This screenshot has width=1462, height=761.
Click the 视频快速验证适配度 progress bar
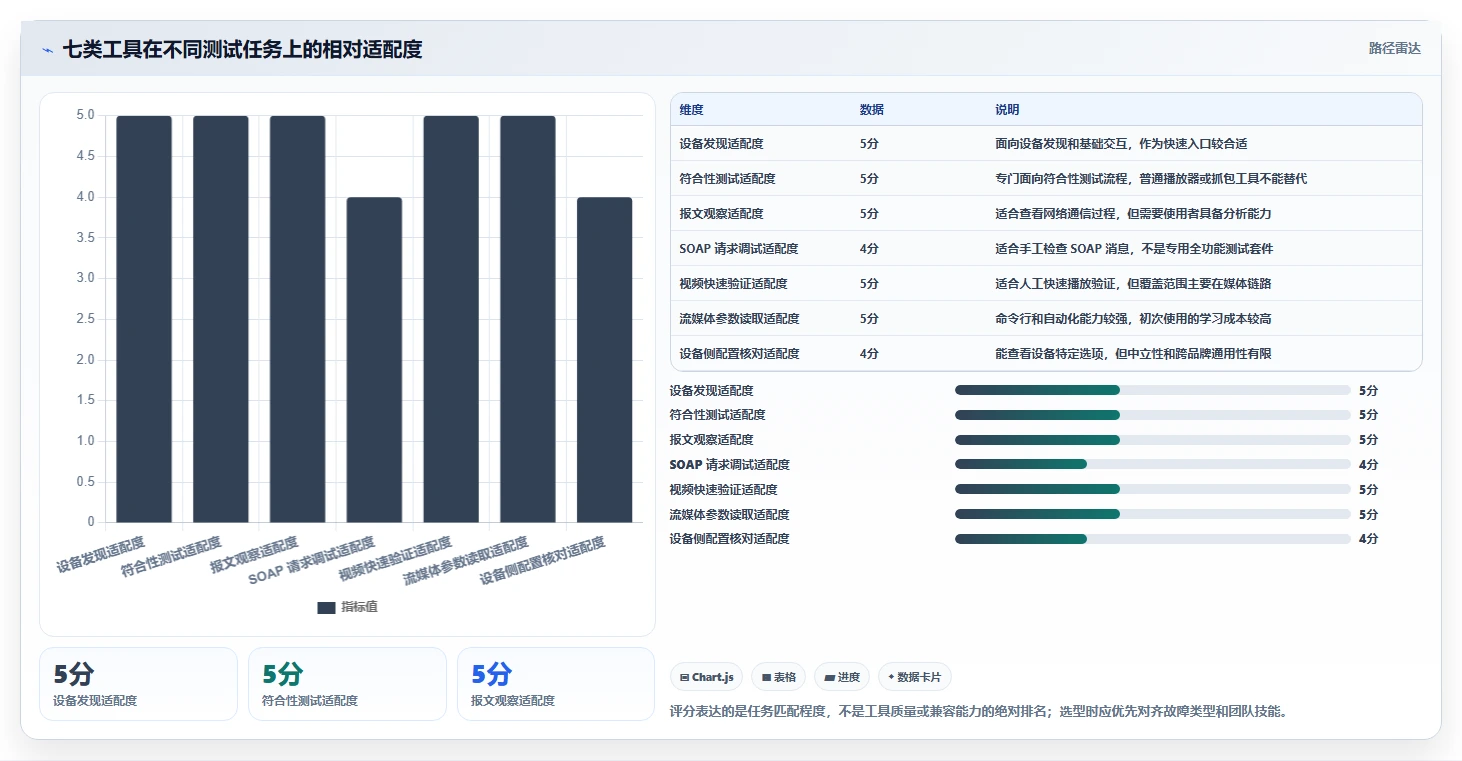[1153, 490]
